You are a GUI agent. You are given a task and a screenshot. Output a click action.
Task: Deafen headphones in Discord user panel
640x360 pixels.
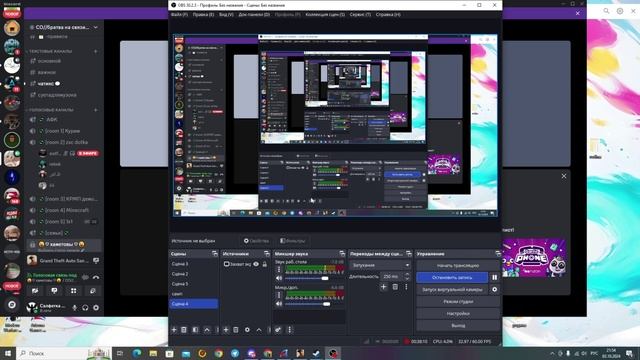(x=85, y=307)
